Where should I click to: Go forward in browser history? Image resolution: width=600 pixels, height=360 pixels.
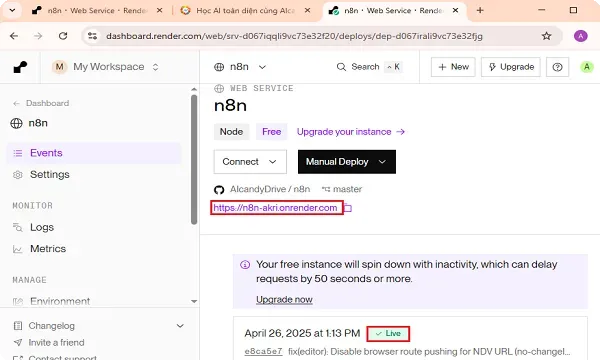(x=38, y=36)
